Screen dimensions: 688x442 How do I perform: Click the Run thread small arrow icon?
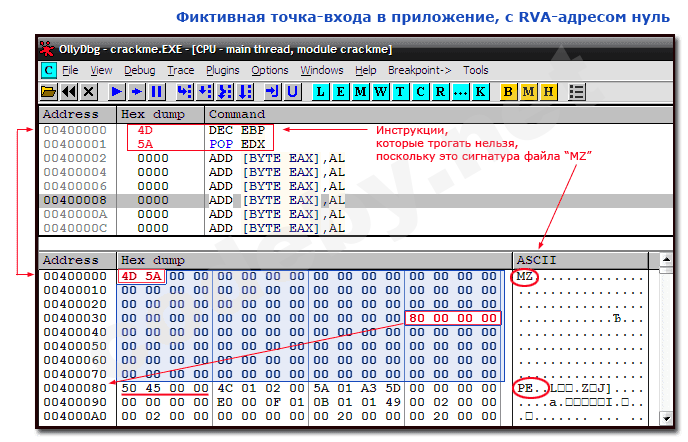(137, 92)
